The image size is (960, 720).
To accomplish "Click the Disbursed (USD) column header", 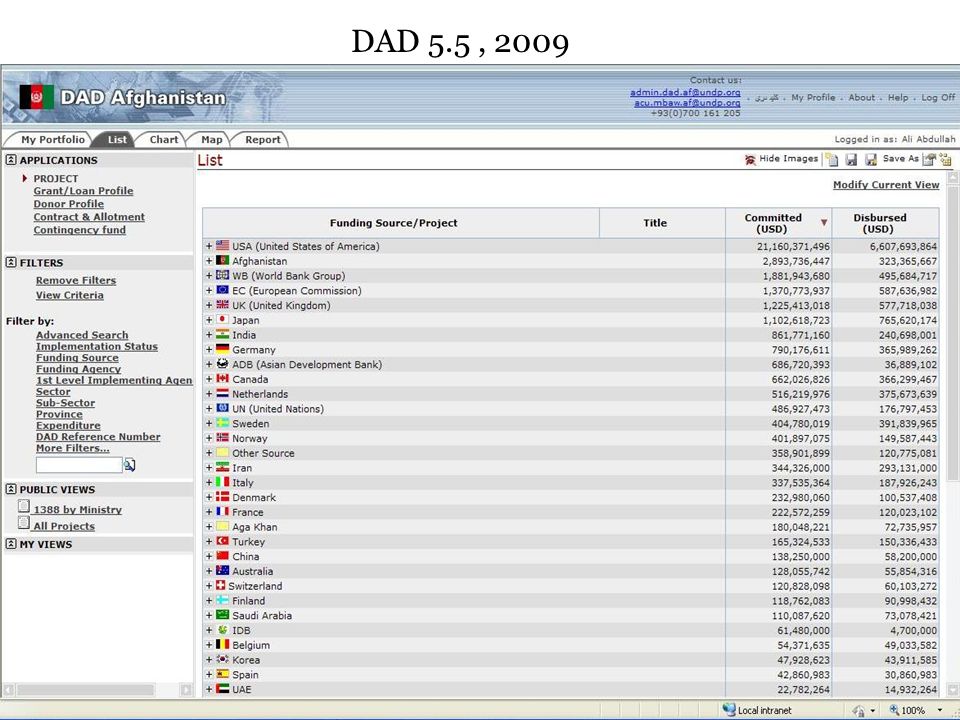I will 885,223.
